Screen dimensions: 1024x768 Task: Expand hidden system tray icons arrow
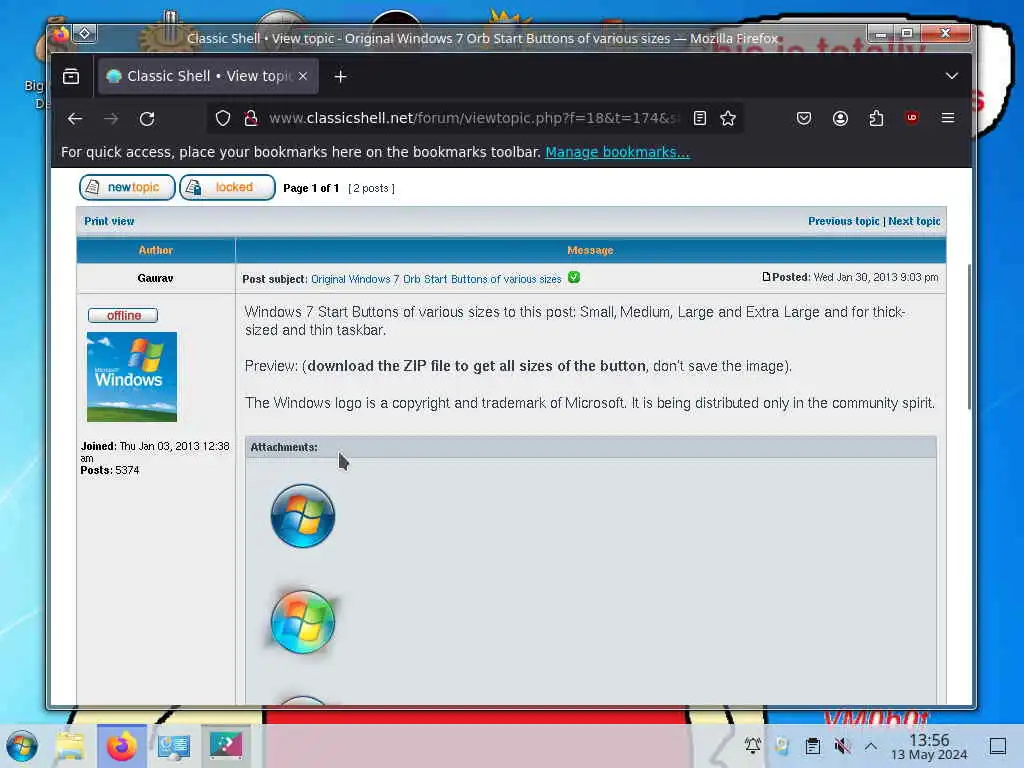871,745
